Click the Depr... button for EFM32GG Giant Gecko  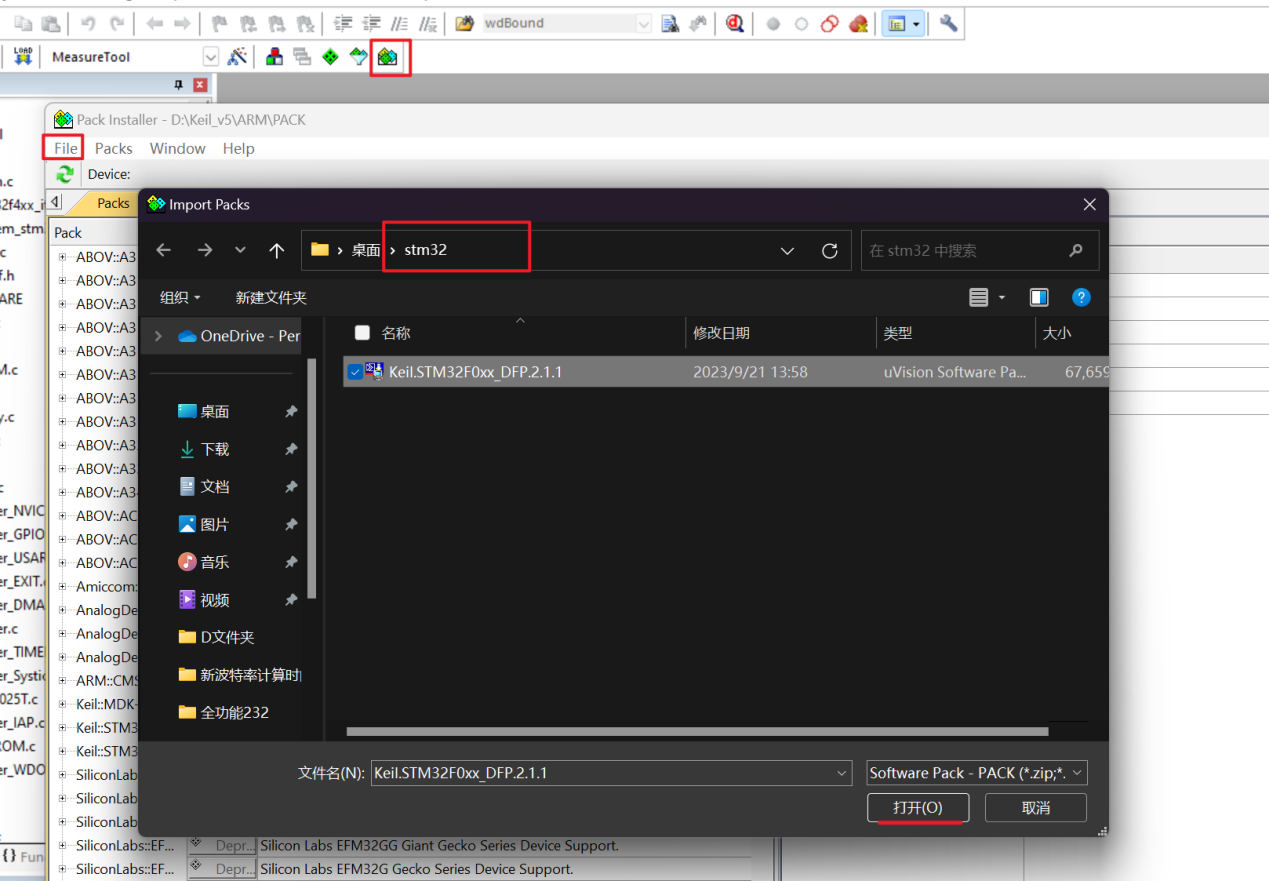coord(225,846)
